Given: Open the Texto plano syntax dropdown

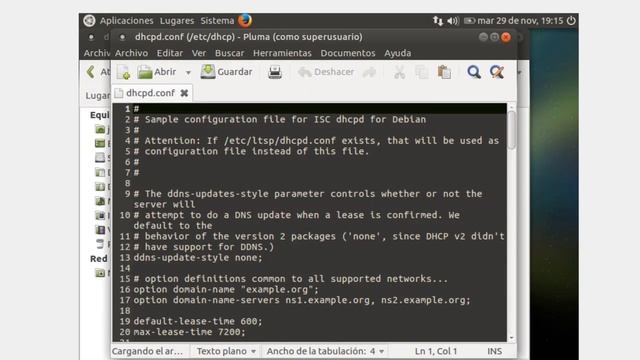Looking at the screenshot, I should (226, 351).
